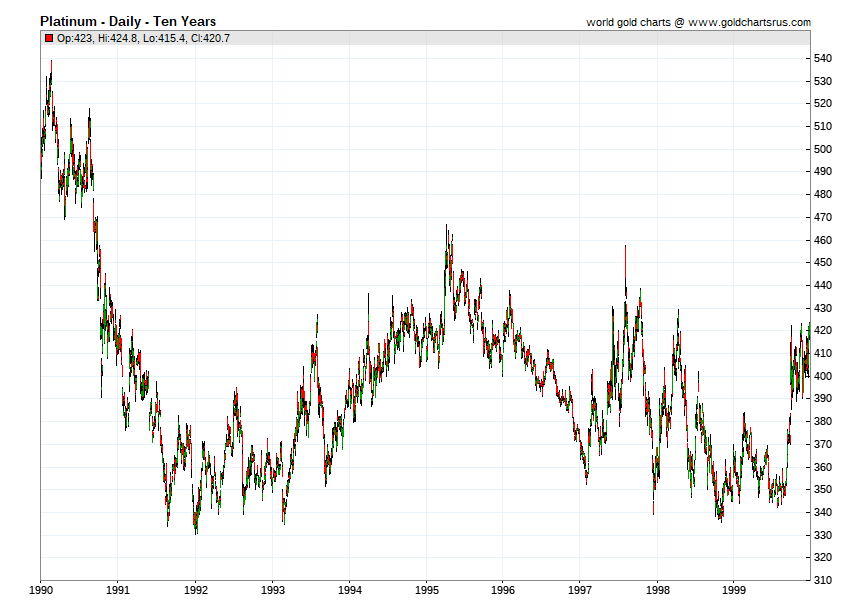Click the 1996 year label
This screenshot has height=616, width=850.
click(x=503, y=590)
